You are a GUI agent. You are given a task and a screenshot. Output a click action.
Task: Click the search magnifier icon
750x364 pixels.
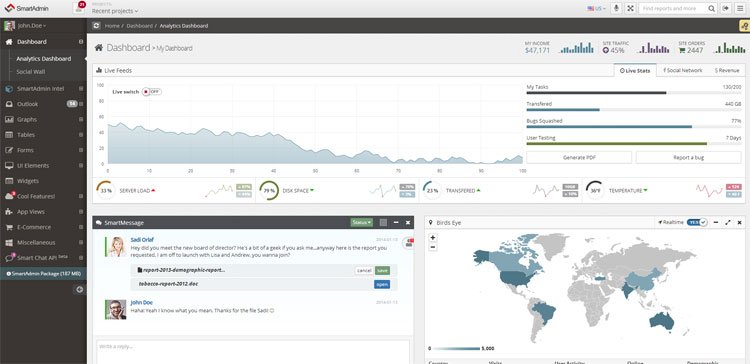pos(712,9)
